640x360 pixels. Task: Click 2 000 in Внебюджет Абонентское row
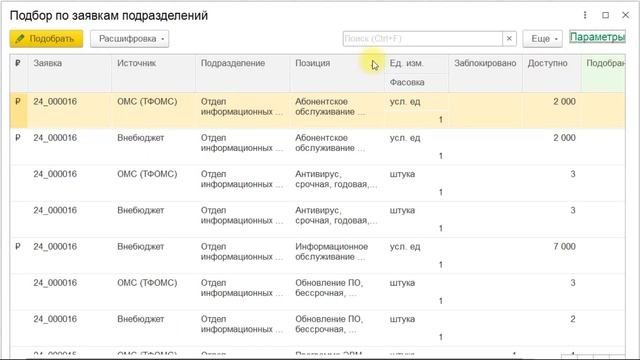(564, 138)
